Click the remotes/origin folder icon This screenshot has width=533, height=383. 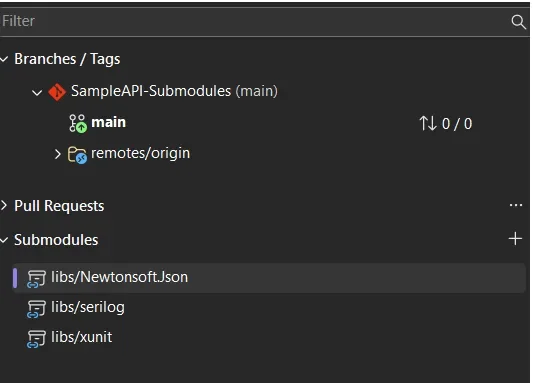click(78, 155)
